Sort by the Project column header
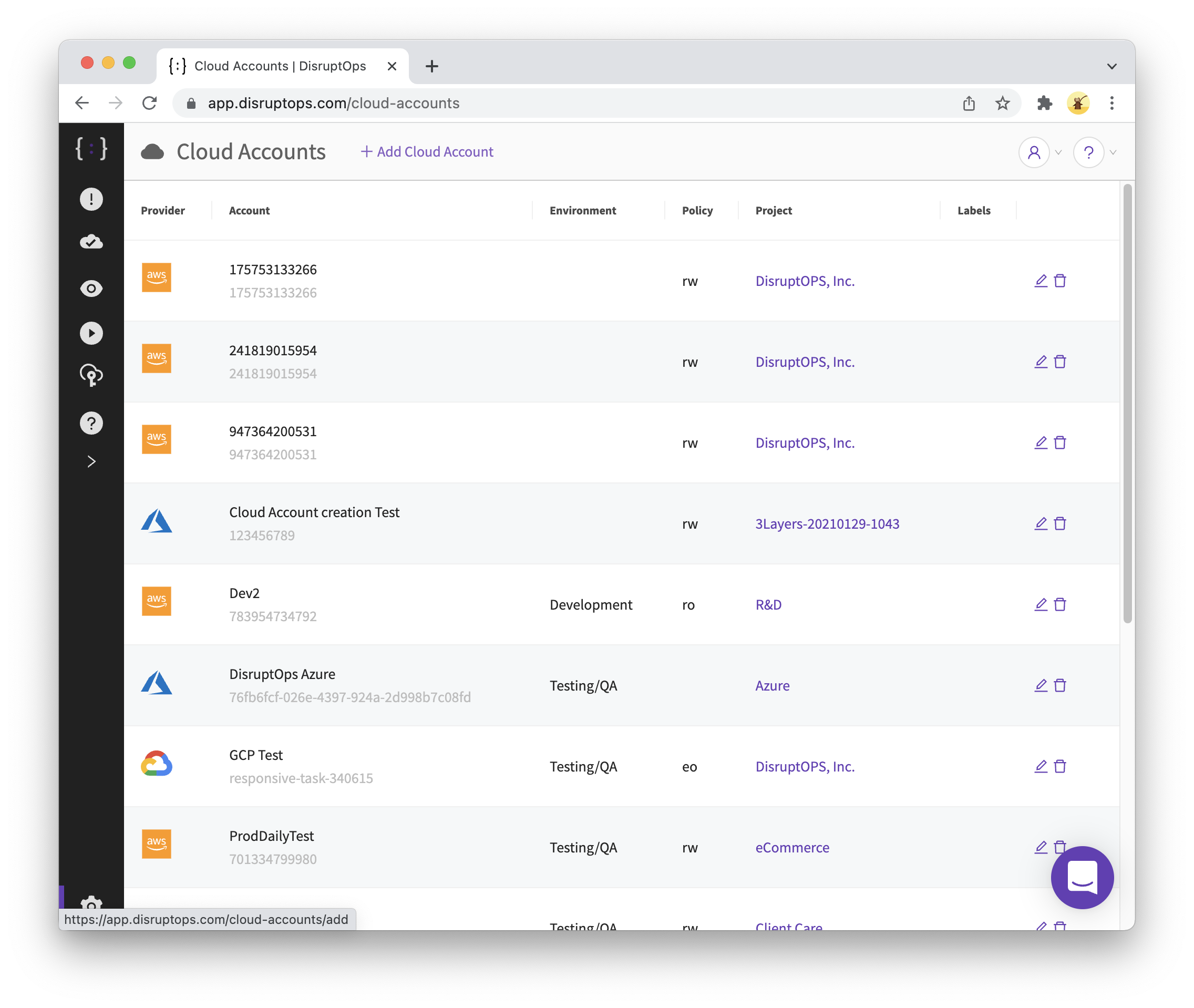The width and height of the screenshot is (1194, 1008). pos(774,211)
